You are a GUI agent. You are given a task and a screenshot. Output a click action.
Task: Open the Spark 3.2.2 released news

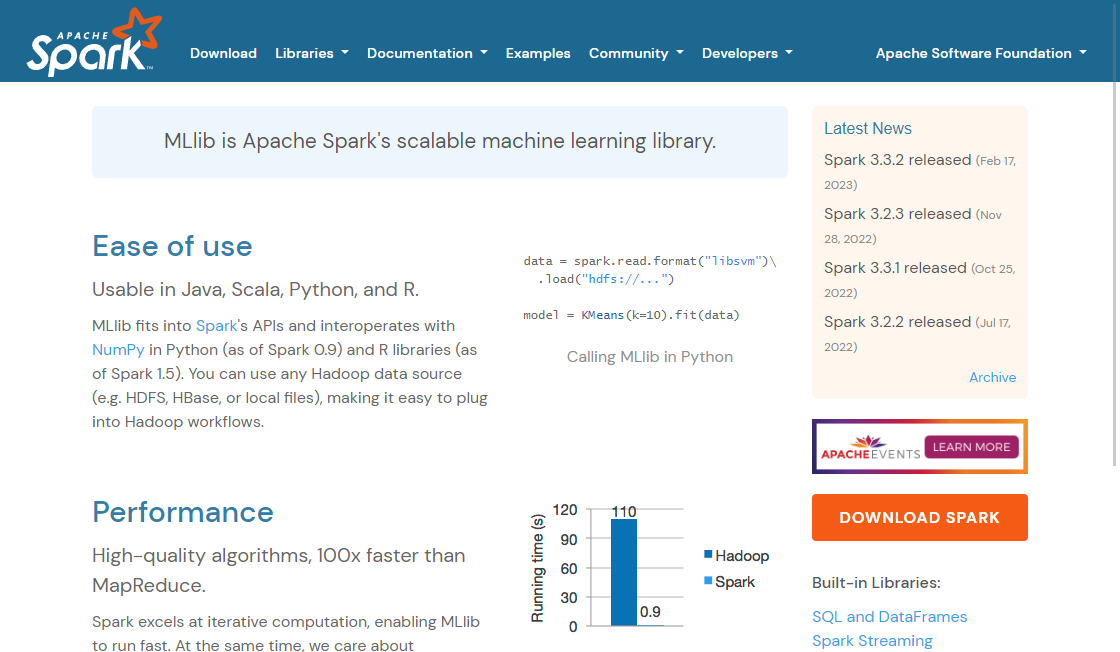(897, 322)
